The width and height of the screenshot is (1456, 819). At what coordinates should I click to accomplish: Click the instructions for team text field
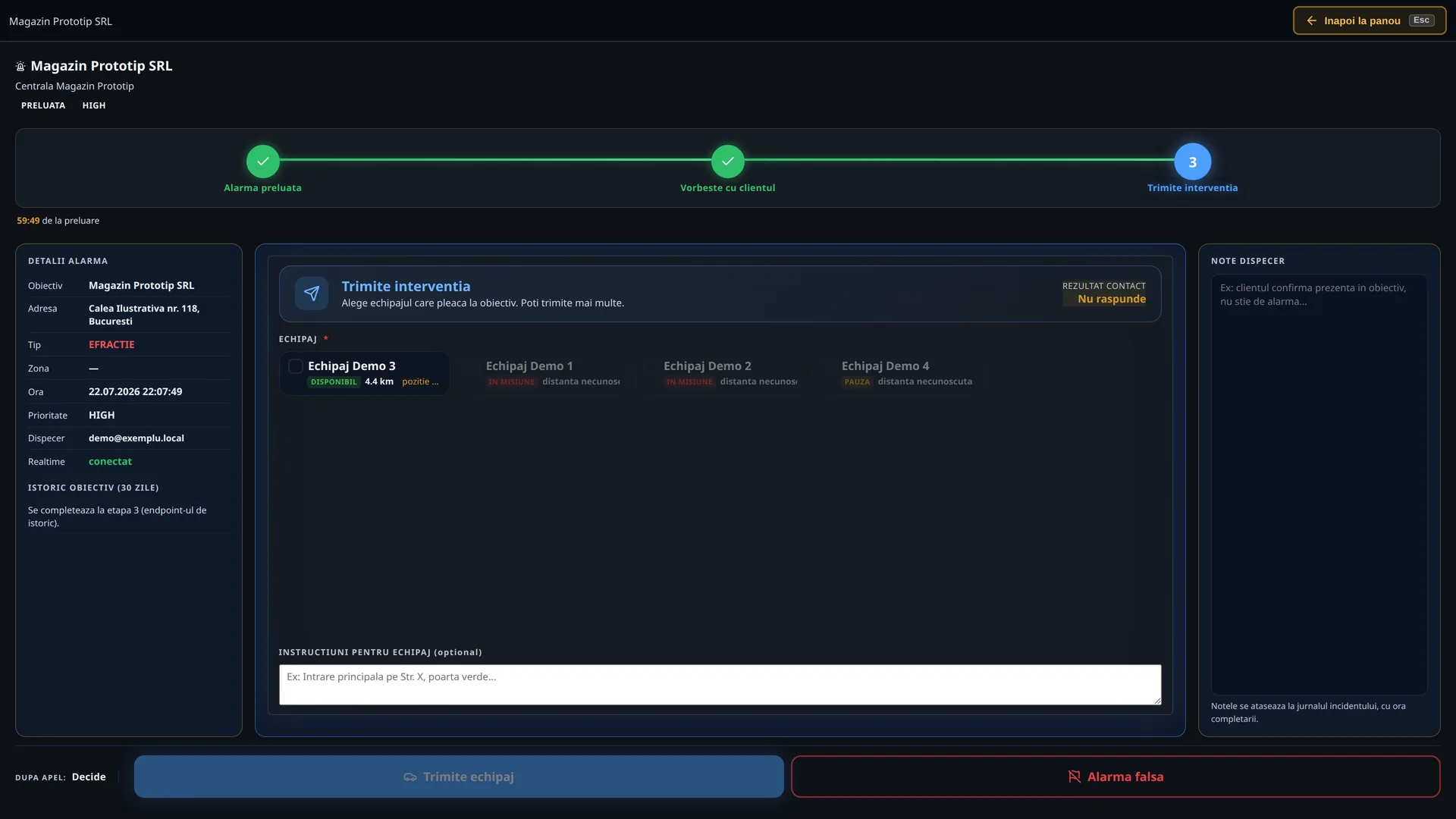pyautogui.click(x=720, y=685)
